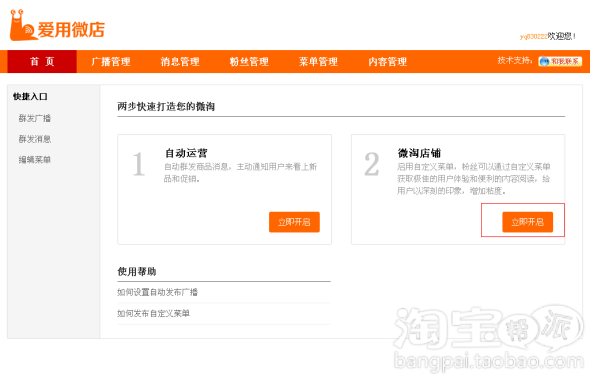Open help link 如何发布自定义菜单
The height and width of the screenshot is (374, 590).
click(x=153, y=313)
